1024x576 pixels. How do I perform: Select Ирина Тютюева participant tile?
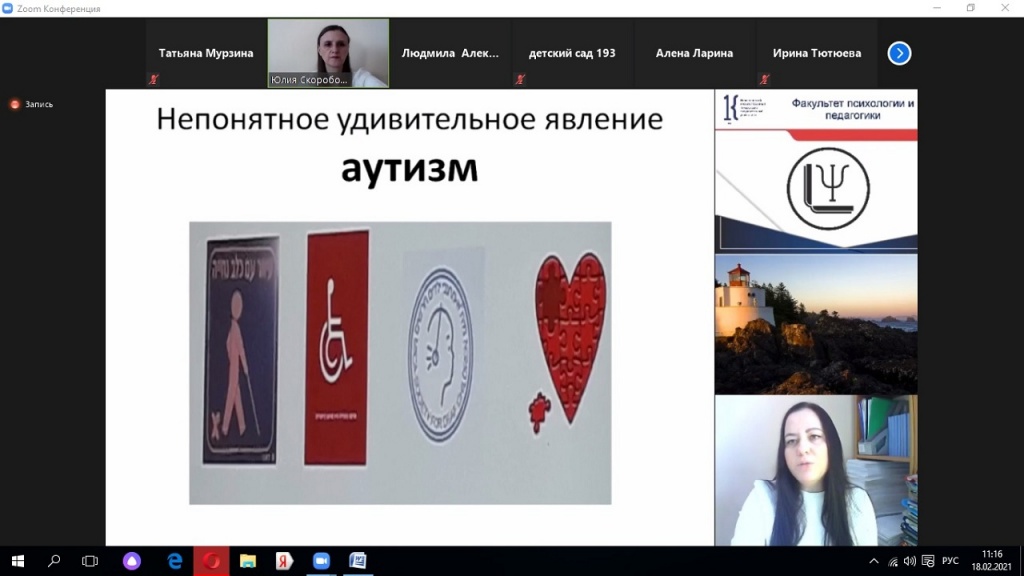coord(816,54)
